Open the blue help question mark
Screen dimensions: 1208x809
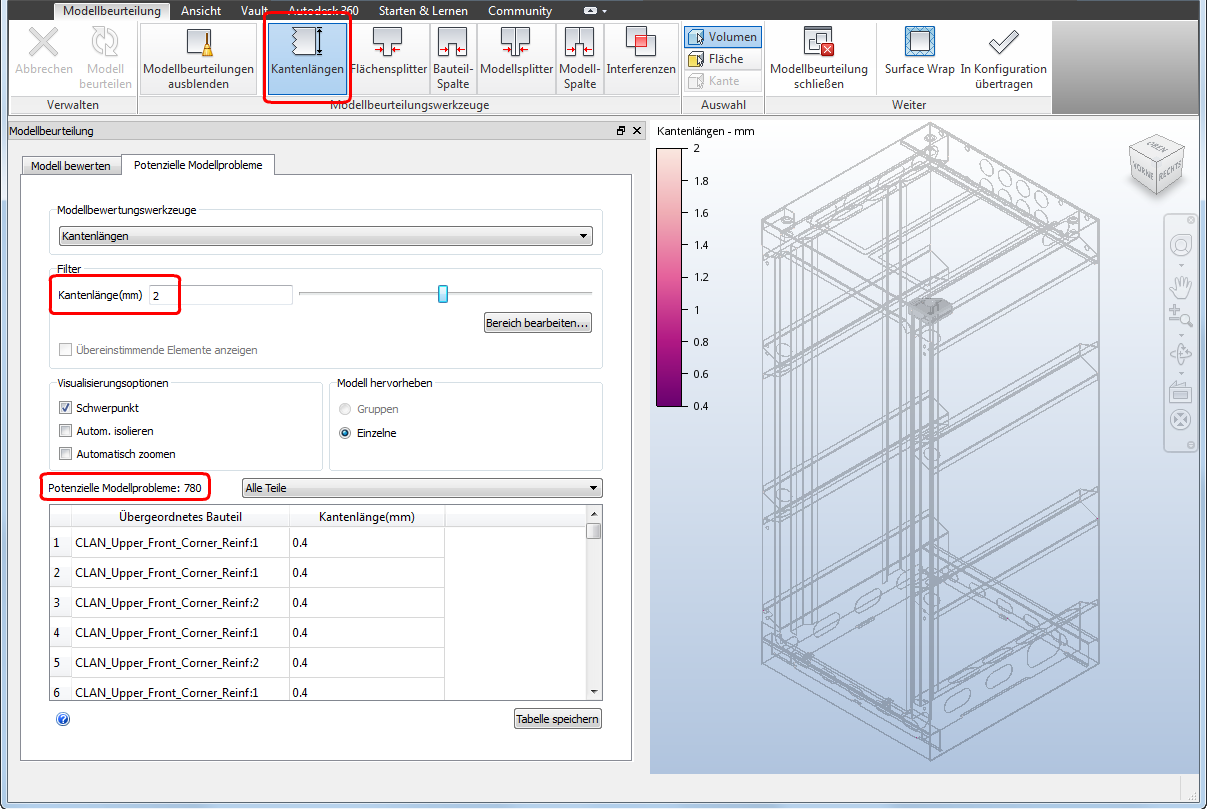coord(63,719)
